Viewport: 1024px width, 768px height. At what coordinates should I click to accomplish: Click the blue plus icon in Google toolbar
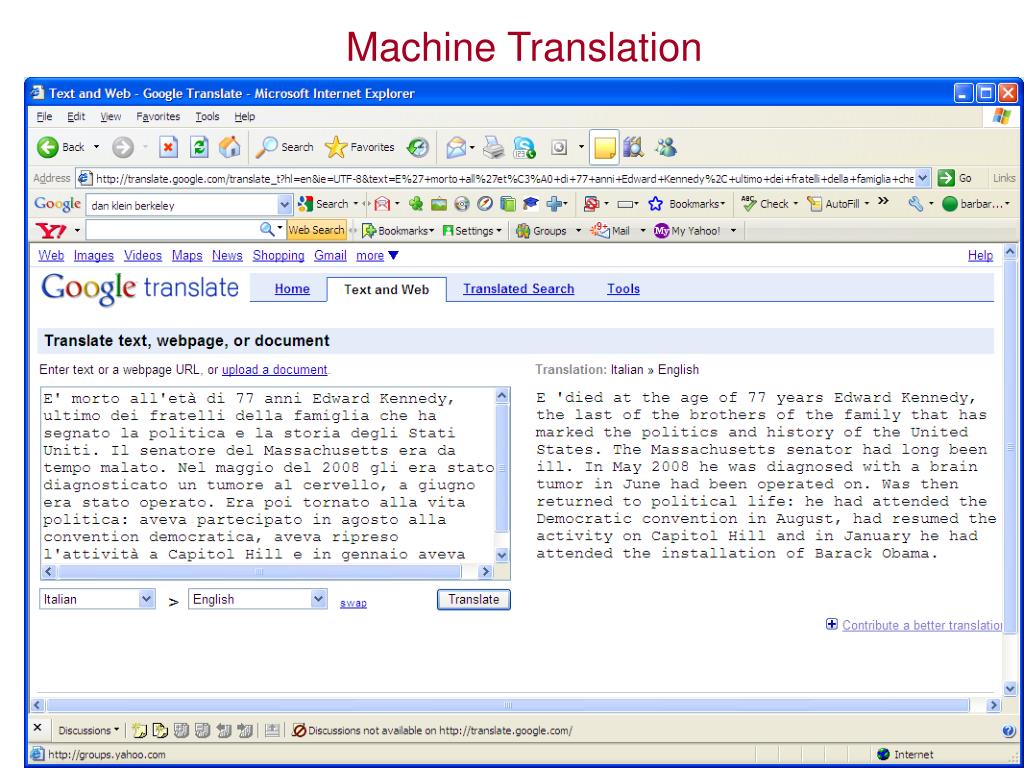554,204
